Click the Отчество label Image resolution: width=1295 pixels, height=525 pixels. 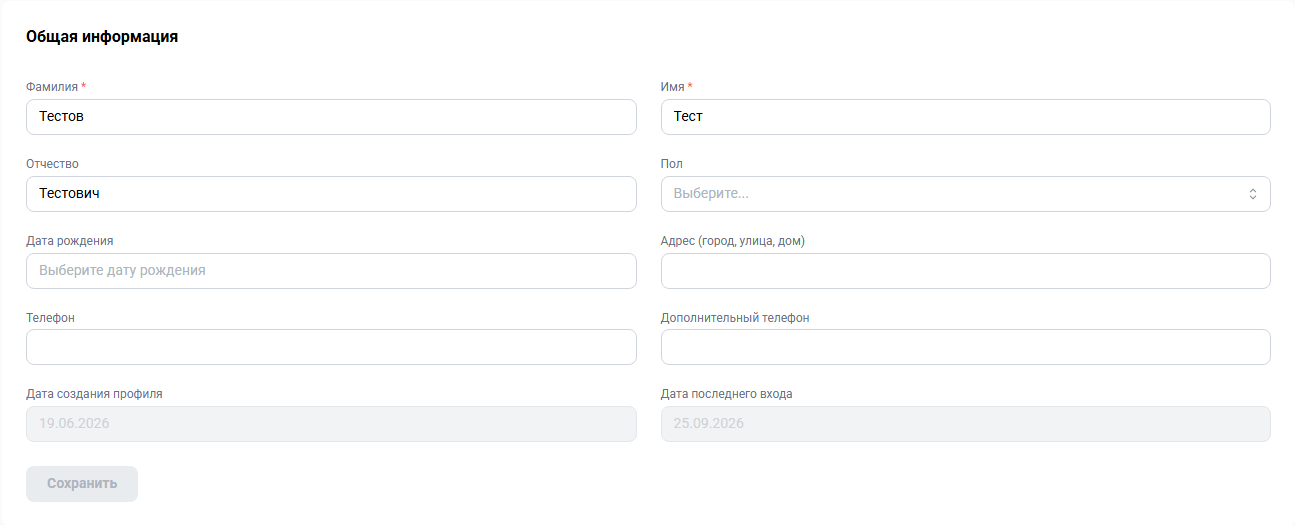(52, 164)
